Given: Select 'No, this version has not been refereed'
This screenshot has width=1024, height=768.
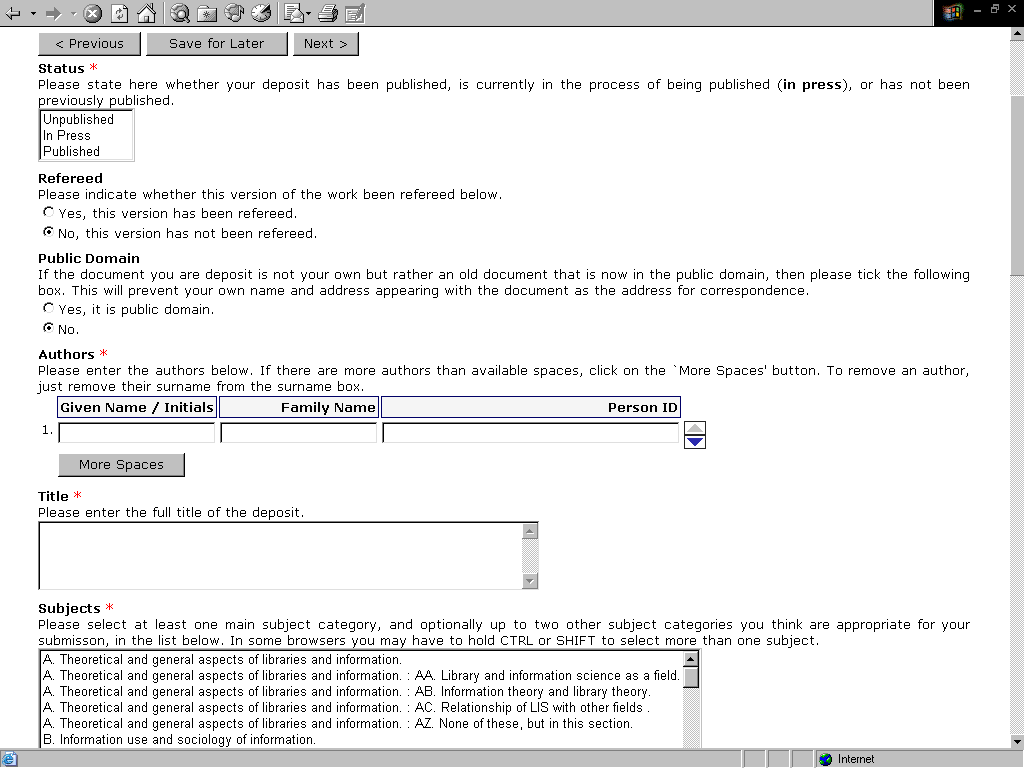Looking at the screenshot, I should tap(49, 232).
